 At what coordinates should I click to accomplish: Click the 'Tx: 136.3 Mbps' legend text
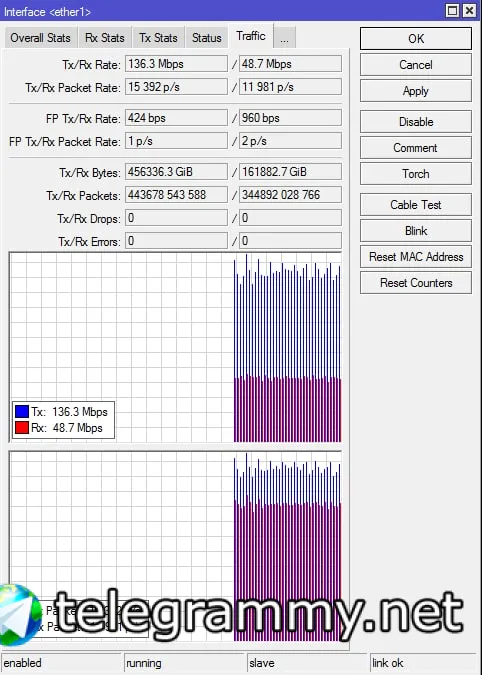point(69,412)
